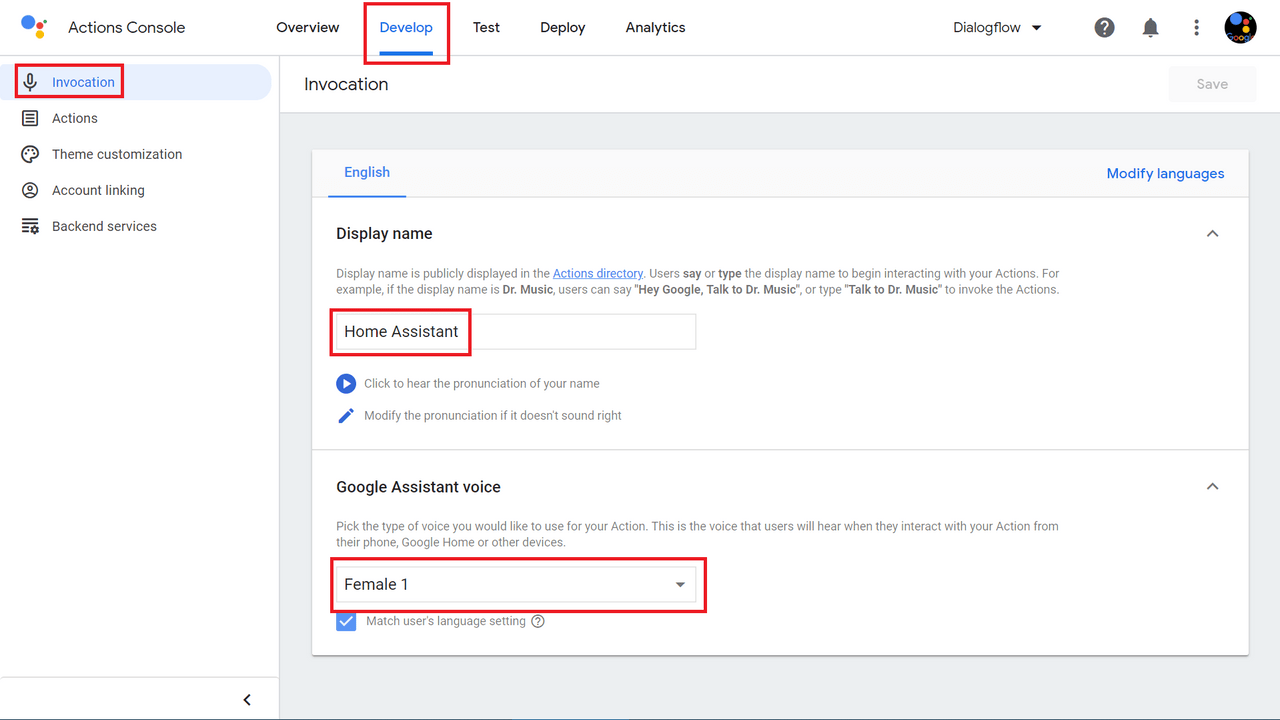Image resolution: width=1280 pixels, height=720 pixels.
Task: Uncheck Match user's language setting
Action: pyautogui.click(x=346, y=621)
